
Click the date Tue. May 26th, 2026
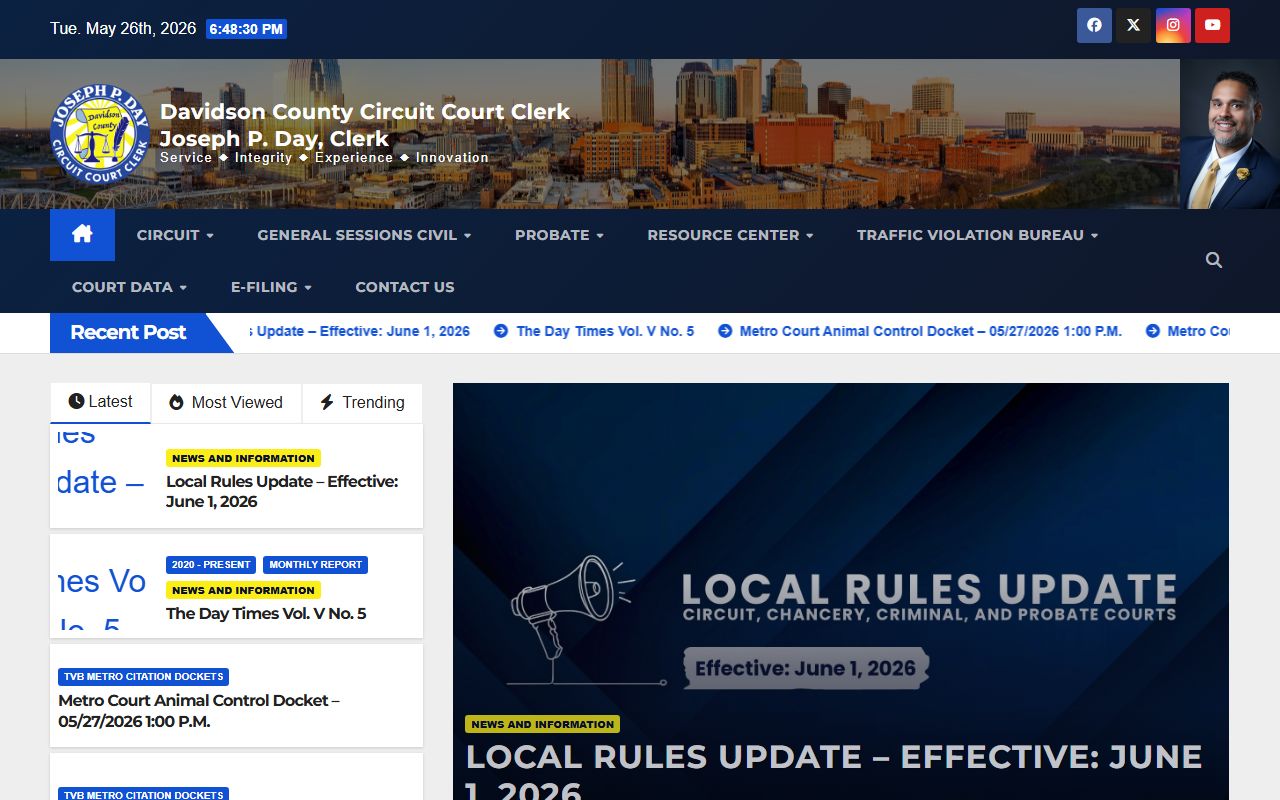click(123, 28)
